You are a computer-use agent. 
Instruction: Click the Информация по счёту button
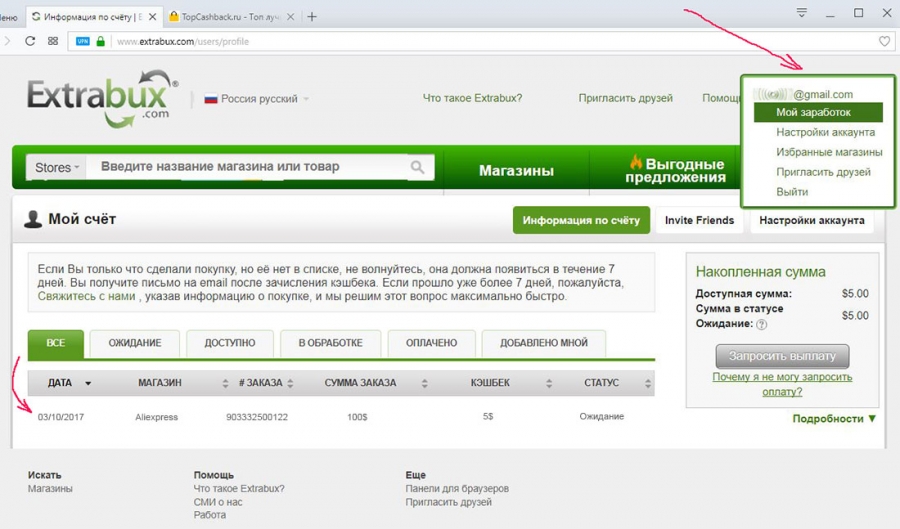pos(581,220)
